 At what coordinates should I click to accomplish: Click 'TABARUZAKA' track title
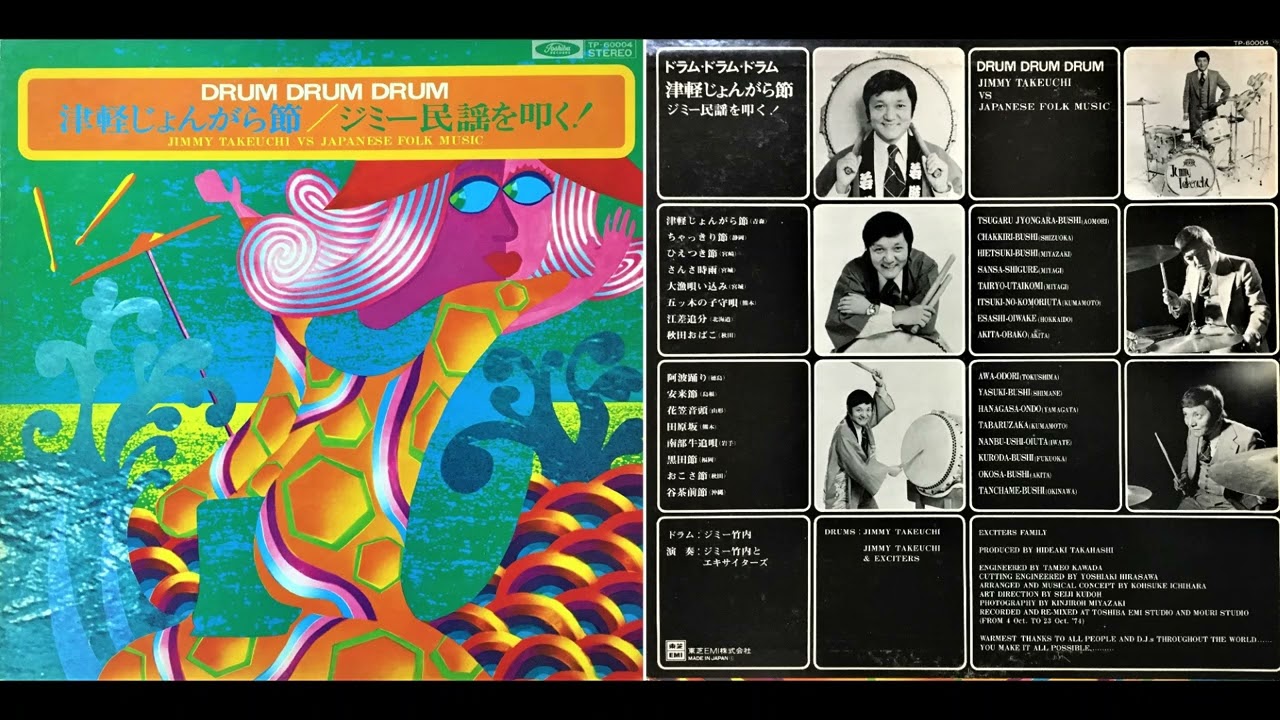point(1003,425)
